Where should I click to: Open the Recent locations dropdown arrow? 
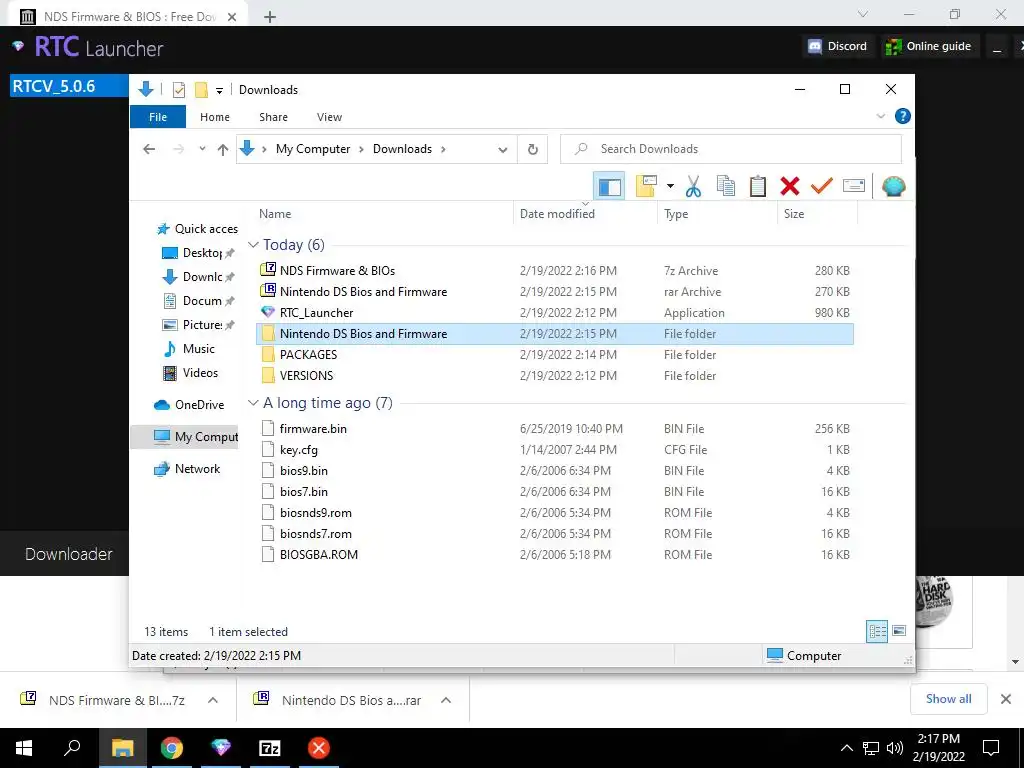tap(202, 150)
